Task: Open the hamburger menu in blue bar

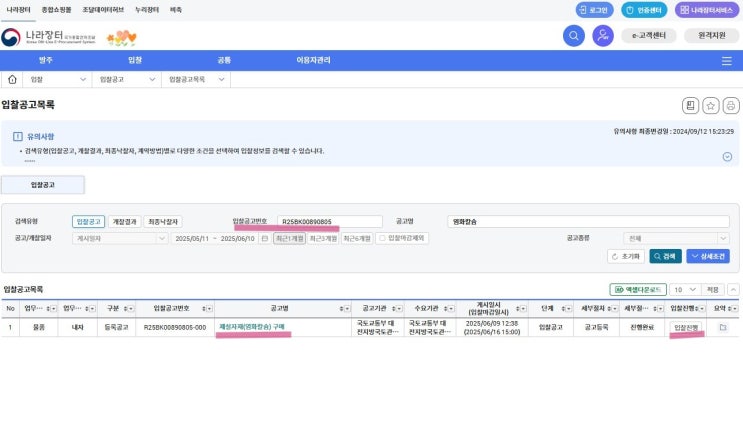Action: click(726, 60)
